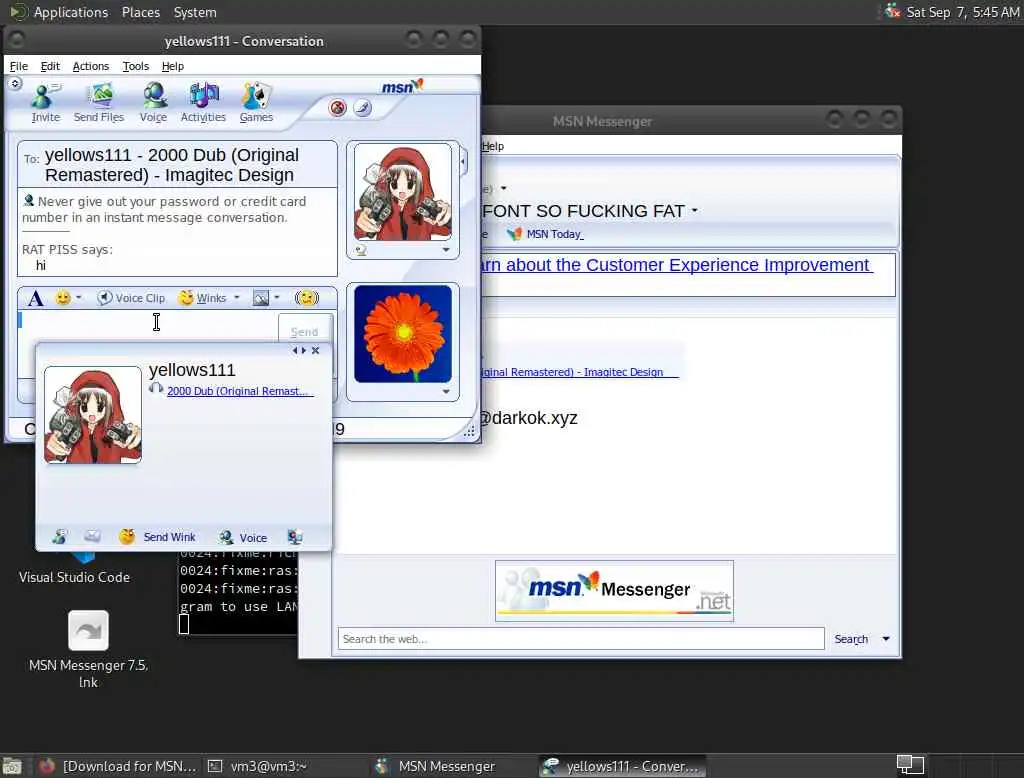Open the Search dropdown arrow in MSN Messenger
1024x778 pixels.
click(886, 639)
